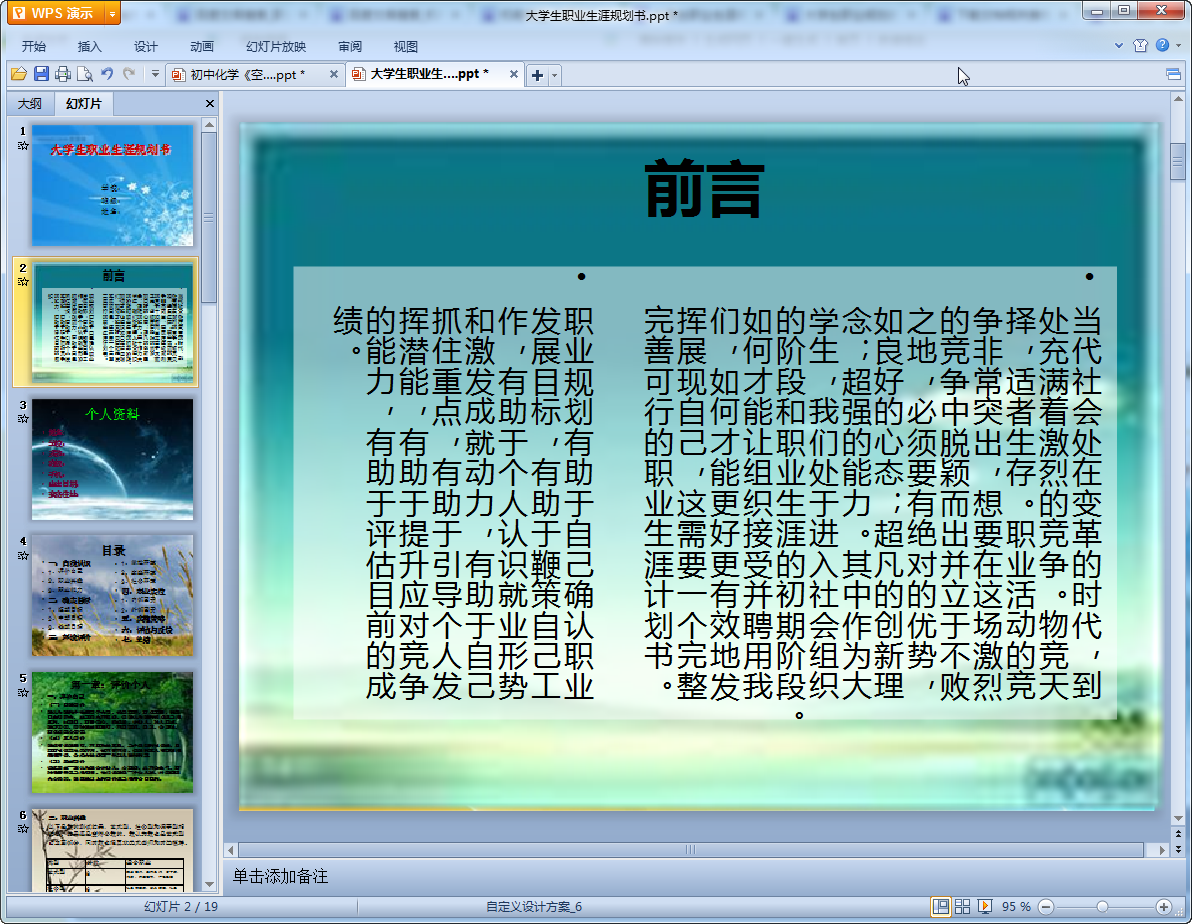
Task: Click the Open folder icon in the quick toolbar
Action: click(x=19, y=74)
